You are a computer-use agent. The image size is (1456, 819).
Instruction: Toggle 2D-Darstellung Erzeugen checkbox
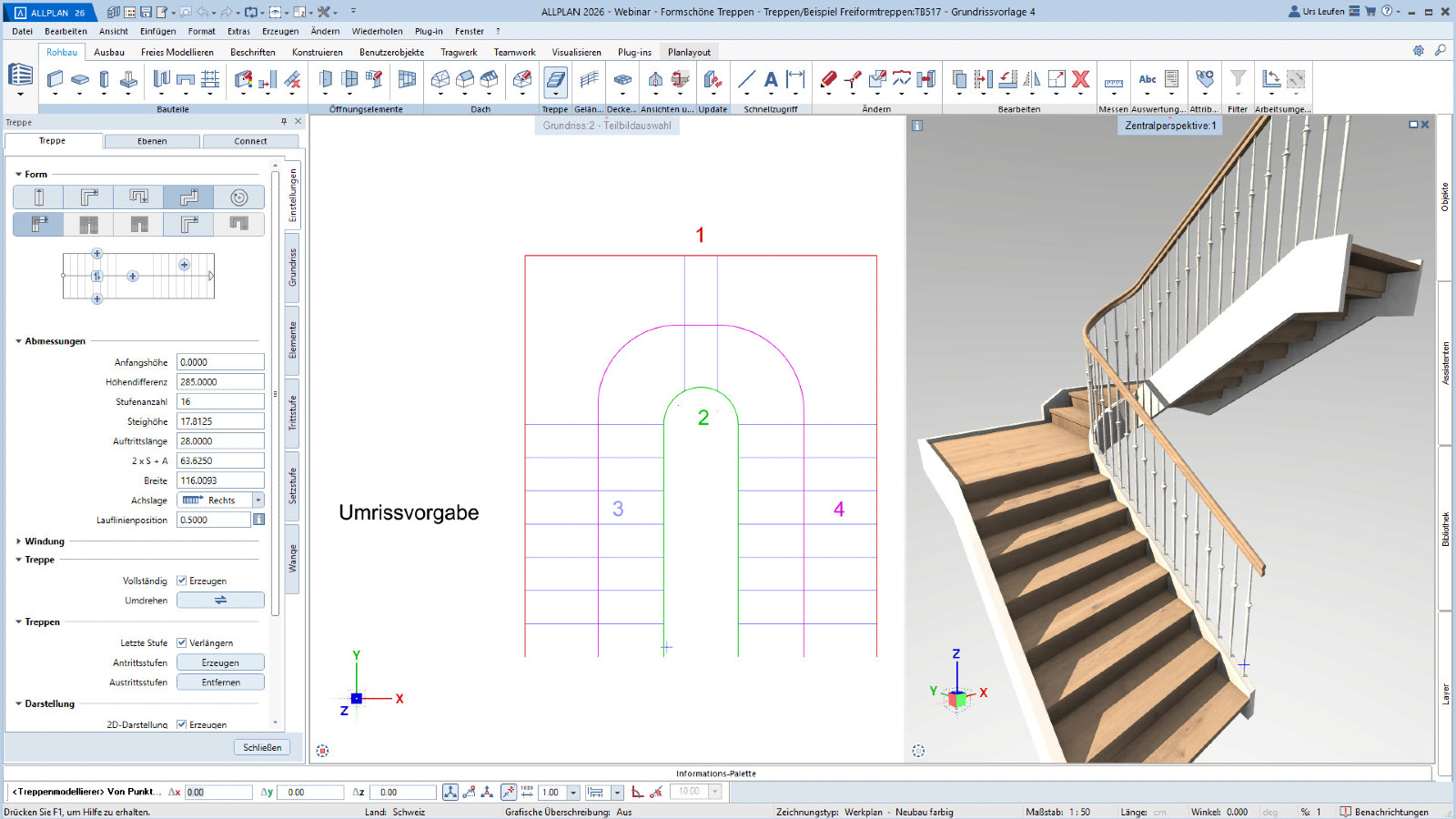pos(182,724)
